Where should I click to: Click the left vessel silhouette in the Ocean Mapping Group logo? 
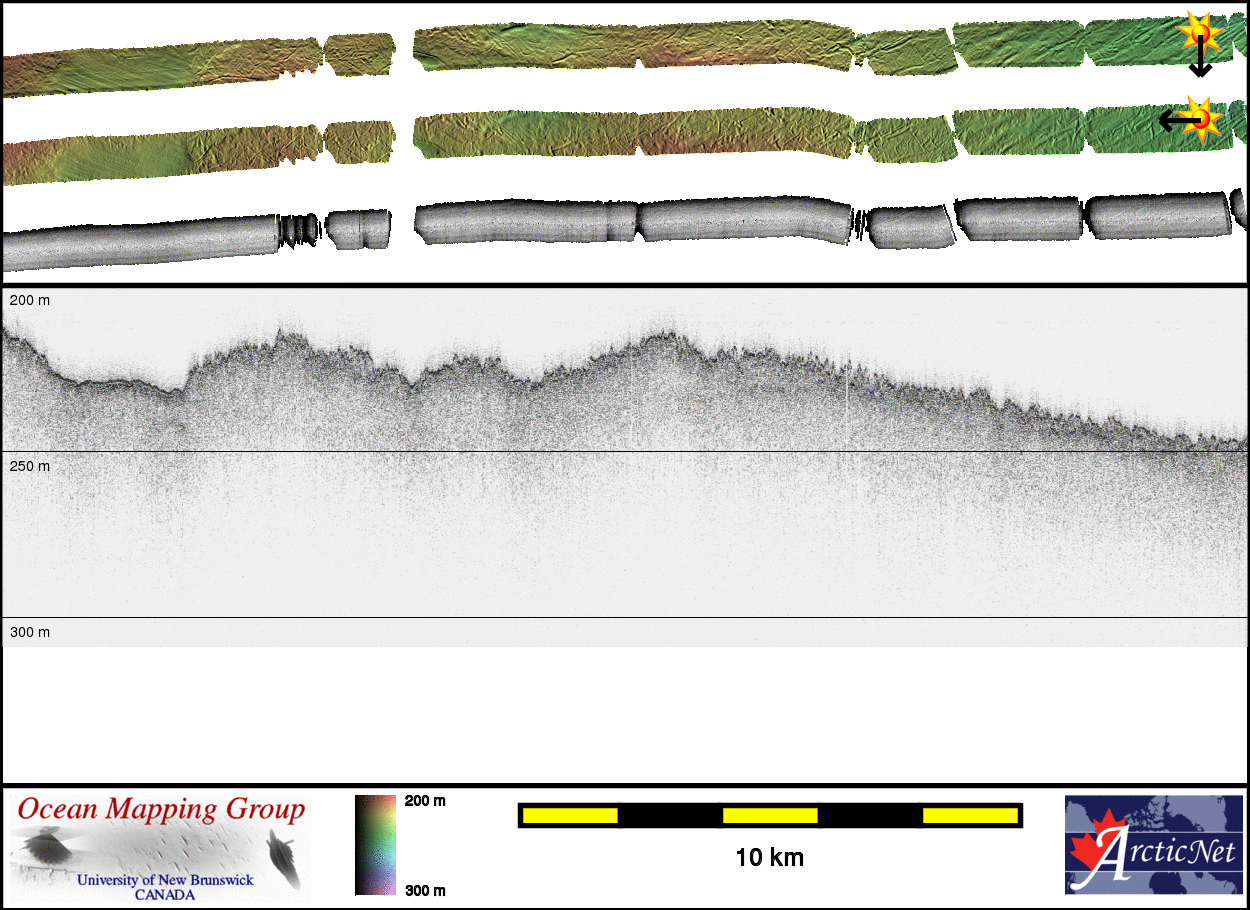pyautogui.click(x=45, y=850)
